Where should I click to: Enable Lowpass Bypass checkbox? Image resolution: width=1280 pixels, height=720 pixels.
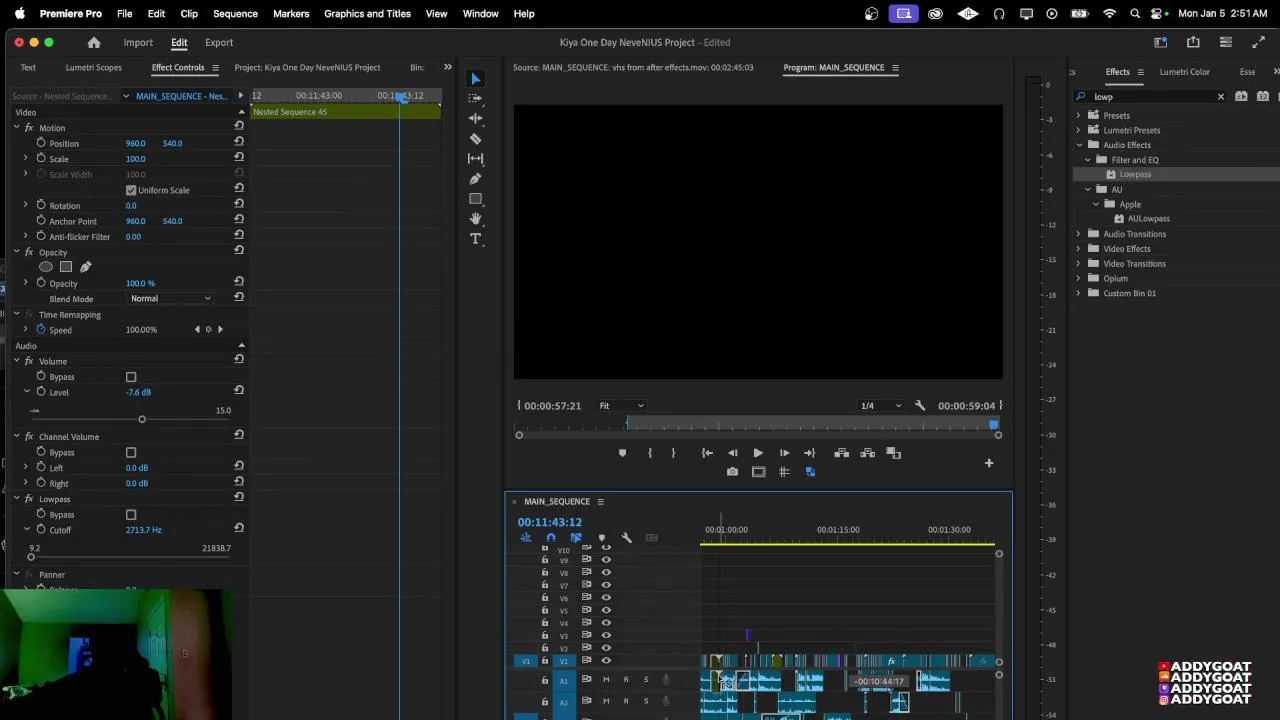point(131,514)
